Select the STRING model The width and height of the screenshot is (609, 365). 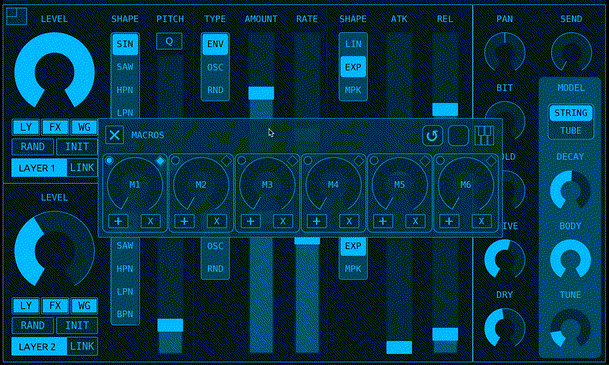[x=571, y=113]
